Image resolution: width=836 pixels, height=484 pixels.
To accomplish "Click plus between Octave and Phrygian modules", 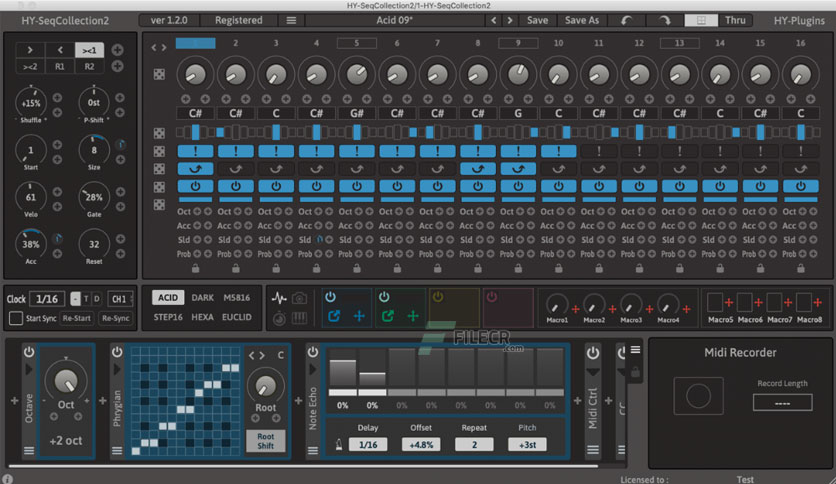I will tap(102, 400).
